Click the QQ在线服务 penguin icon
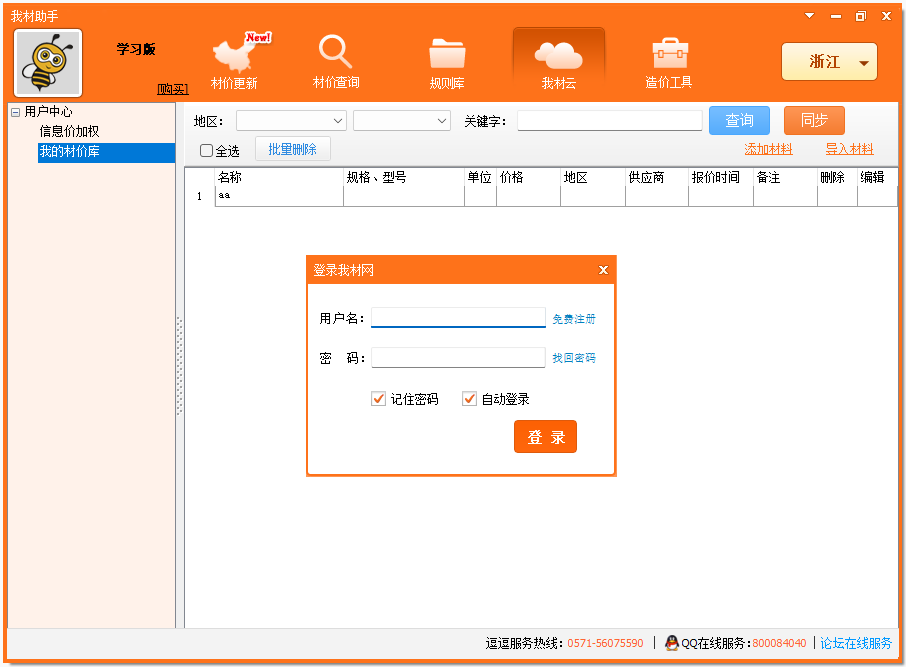Image resolution: width=906 pixels, height=667 pixels. tap(672, 643)
